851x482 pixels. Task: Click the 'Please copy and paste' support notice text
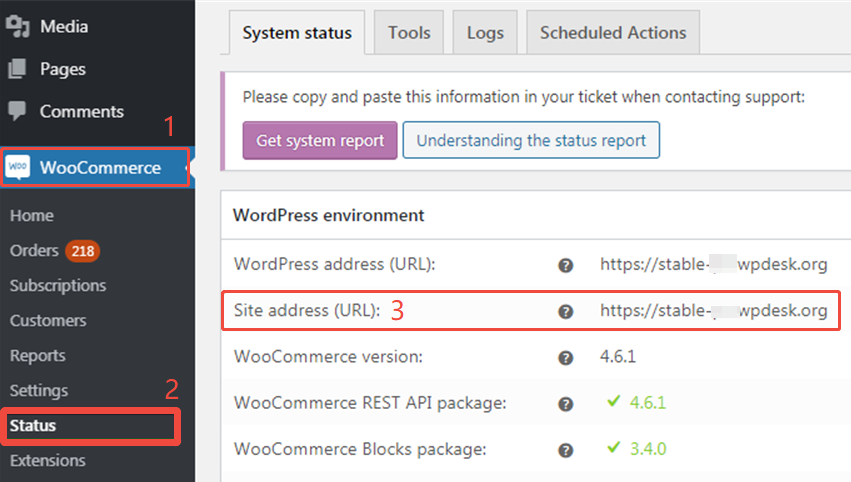tap(524, 97)
